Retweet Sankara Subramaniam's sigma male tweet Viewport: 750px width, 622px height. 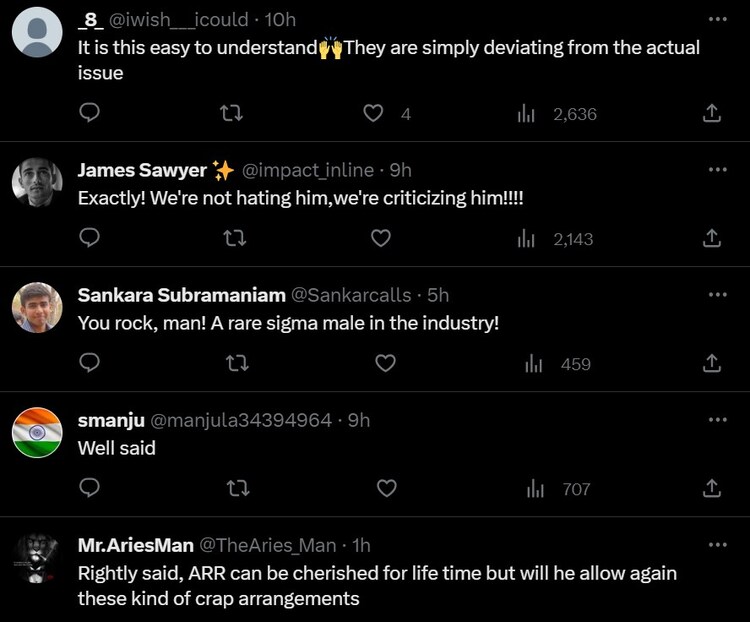click(238, 364)
